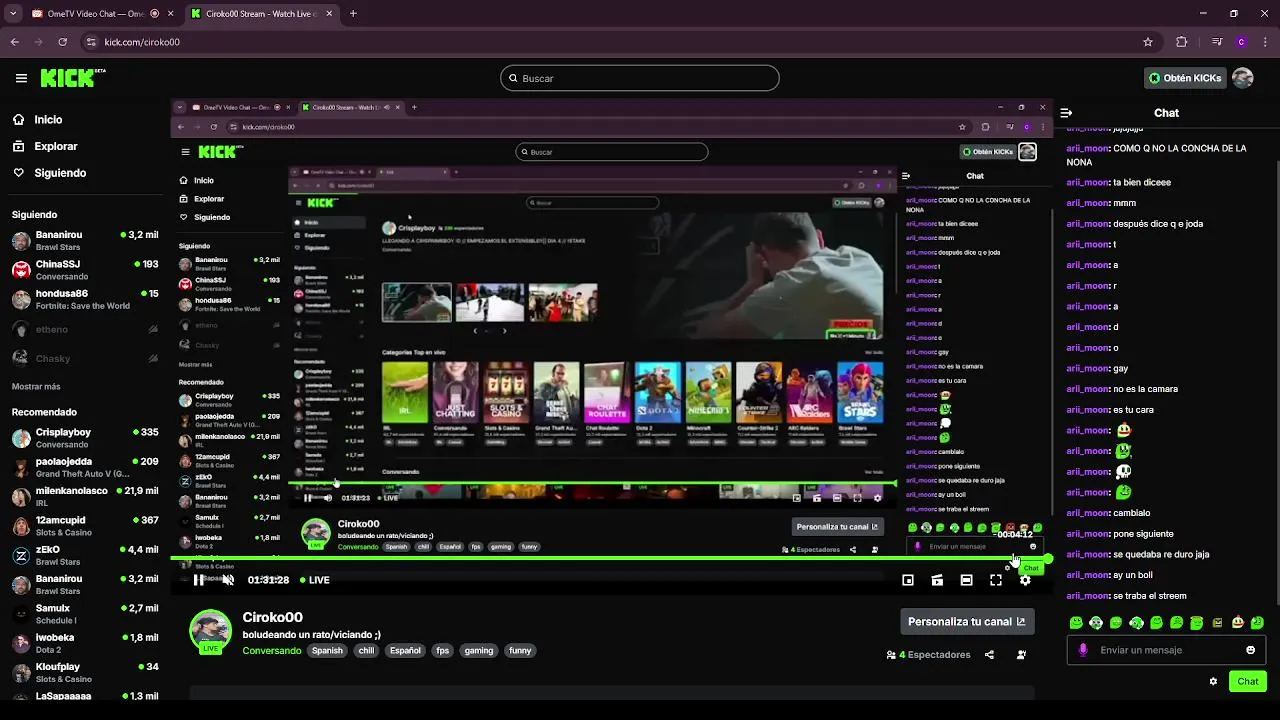Toggle fullscreen on the video player
This screenshot has height=720, width=1280.
click(996, 580)
